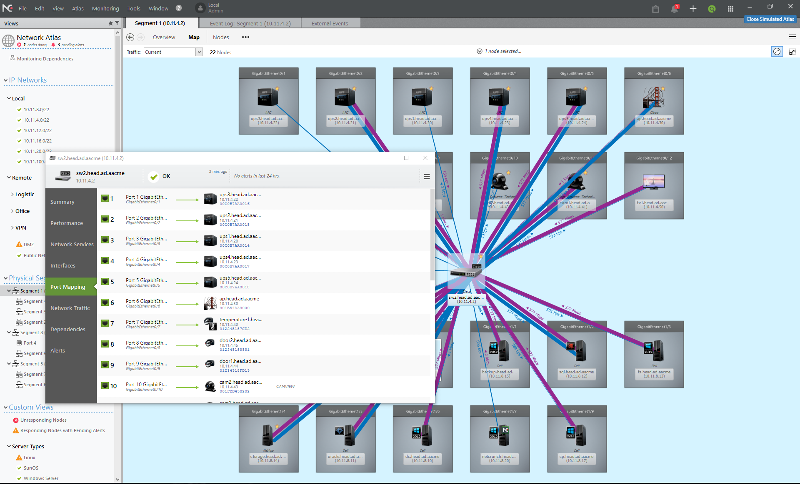Open the clipboard icon in title bar
The image size is (800, 484).
[x=656, y=9]
